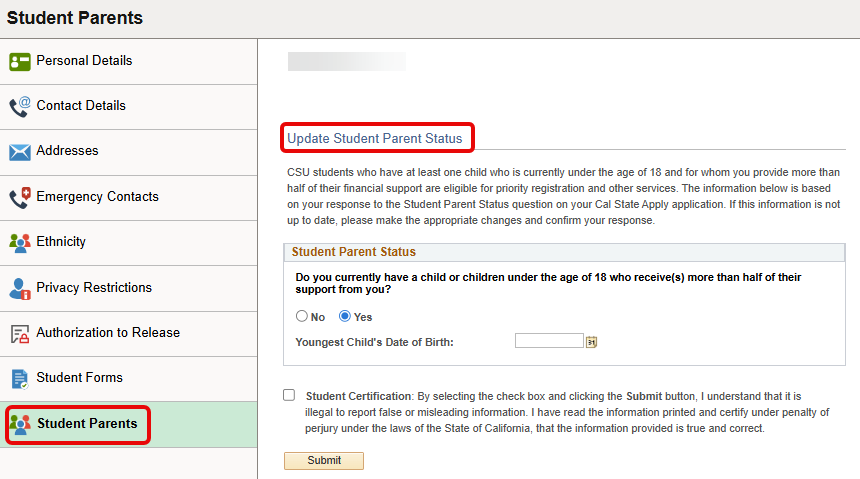
Task: Open Authorization to Release section
Action: [128, 334]
